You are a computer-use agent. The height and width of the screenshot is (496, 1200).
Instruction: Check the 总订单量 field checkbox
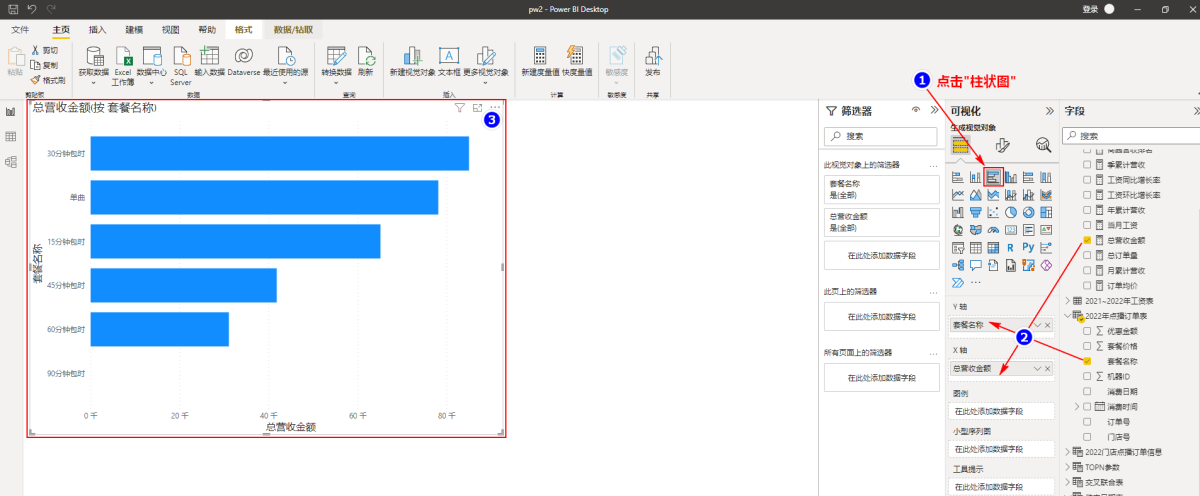1087,255
